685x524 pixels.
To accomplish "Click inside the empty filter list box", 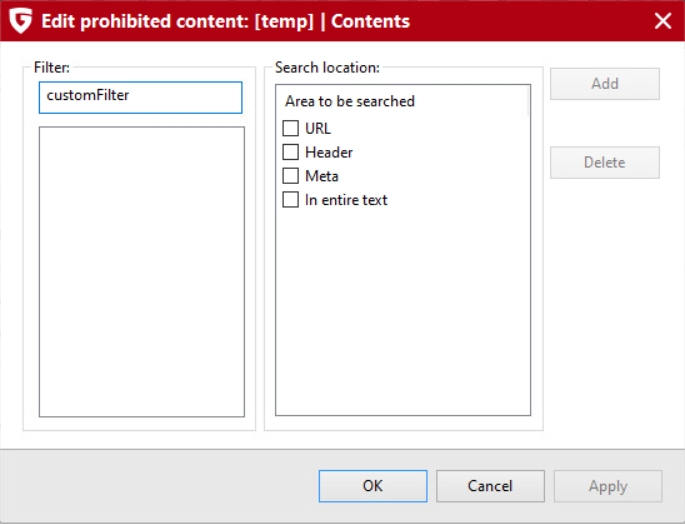I will (x=142, y=272).
